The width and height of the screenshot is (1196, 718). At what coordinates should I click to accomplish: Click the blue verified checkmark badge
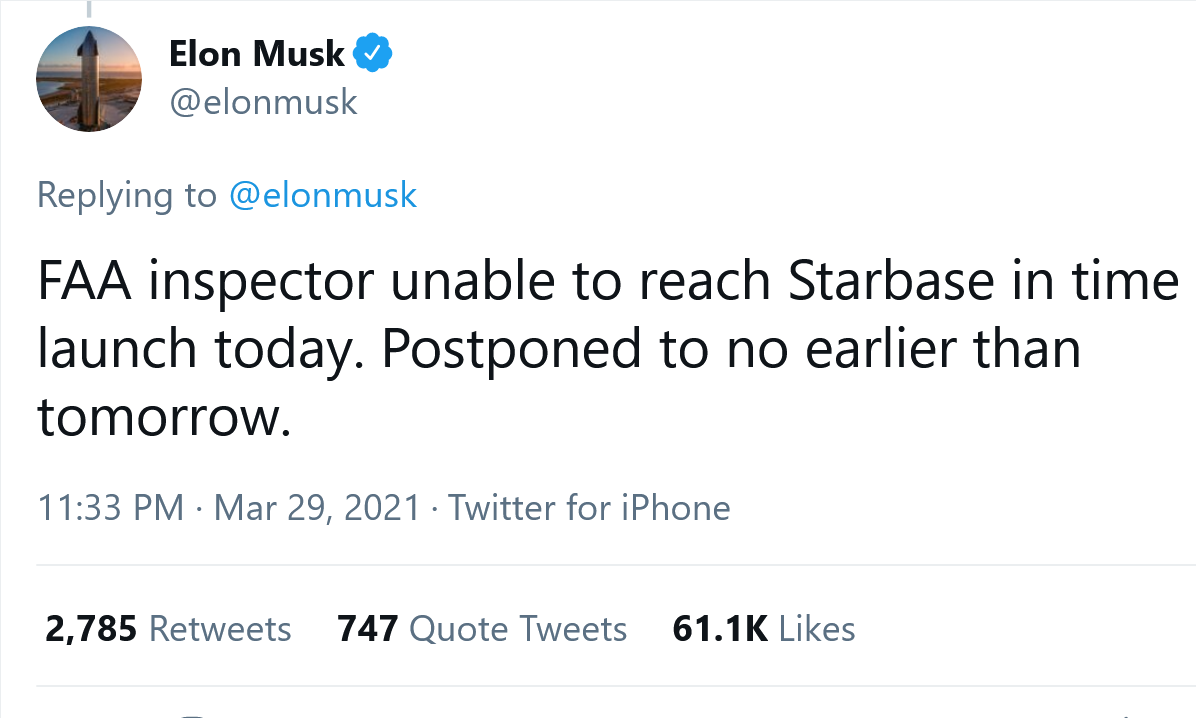(x=374, y=55)
